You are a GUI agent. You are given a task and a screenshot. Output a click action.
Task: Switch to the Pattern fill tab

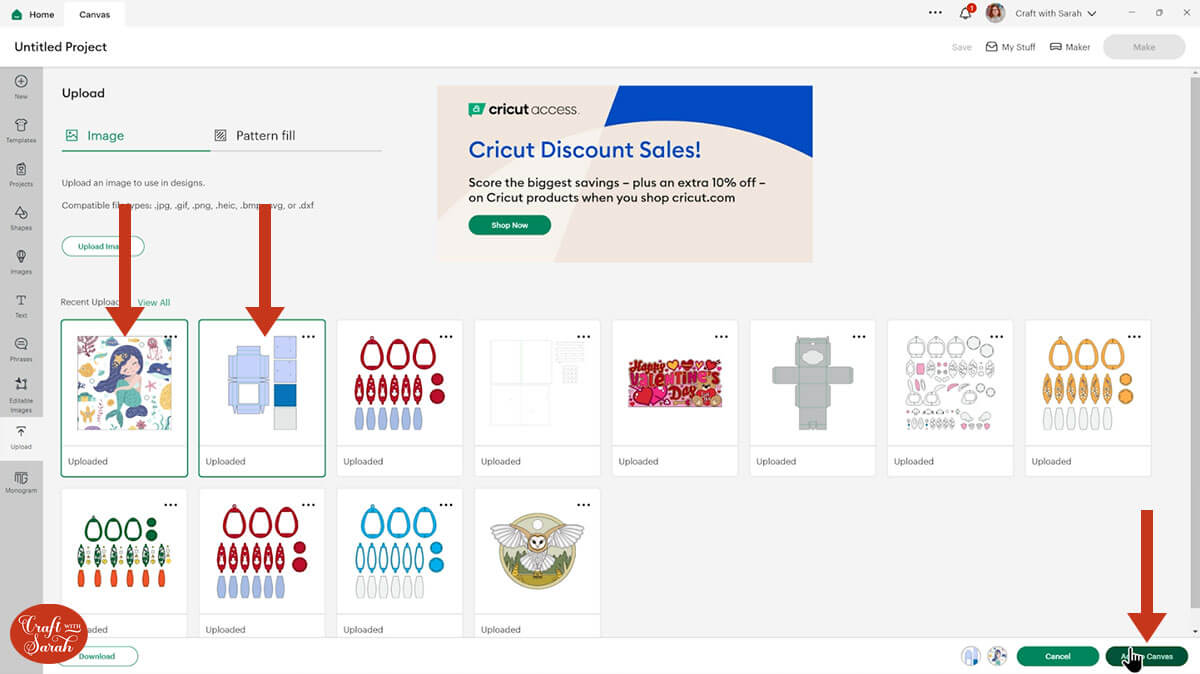[255, 136]
